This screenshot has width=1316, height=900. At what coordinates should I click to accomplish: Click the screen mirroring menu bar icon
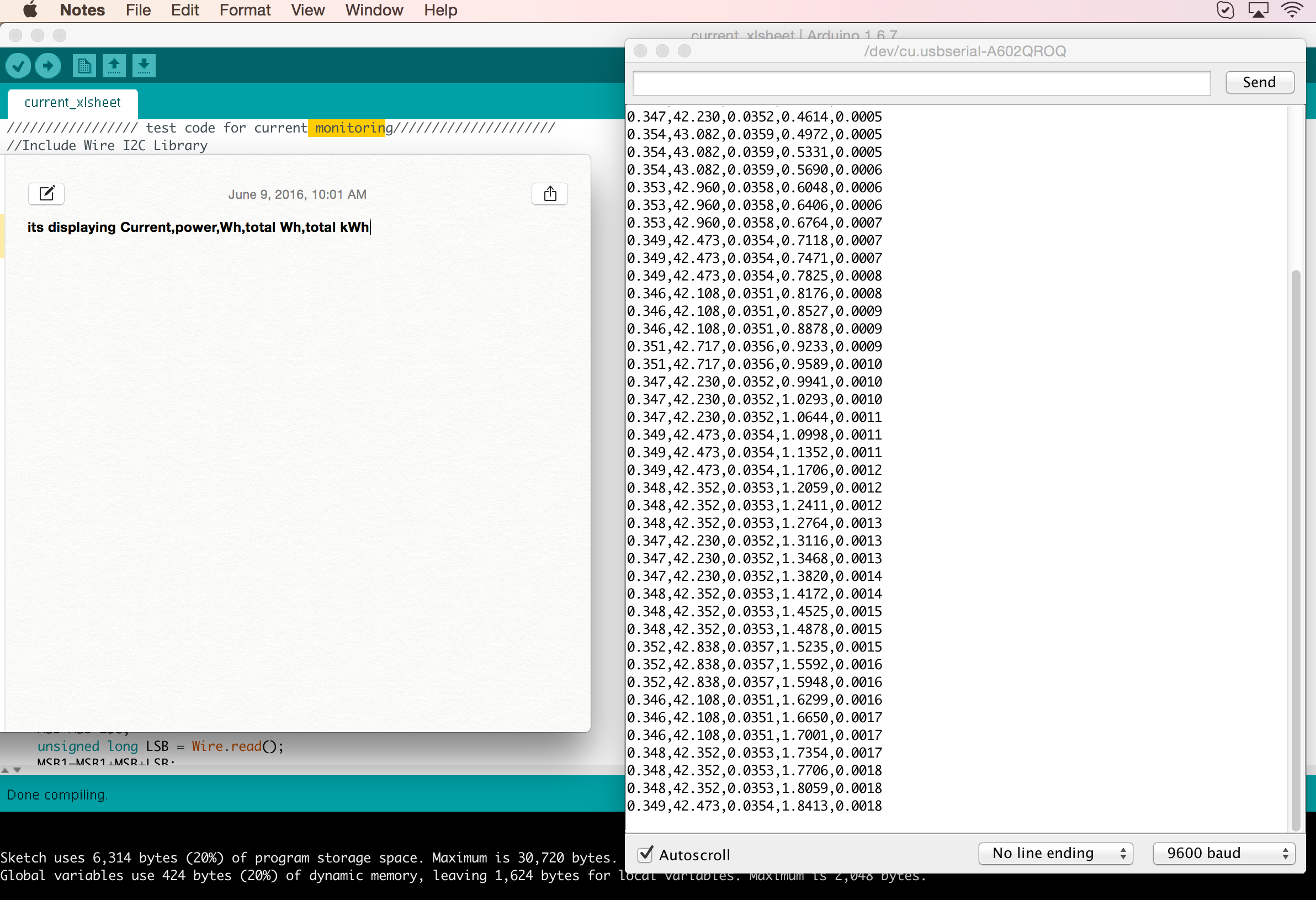(x=1258, y=9)
